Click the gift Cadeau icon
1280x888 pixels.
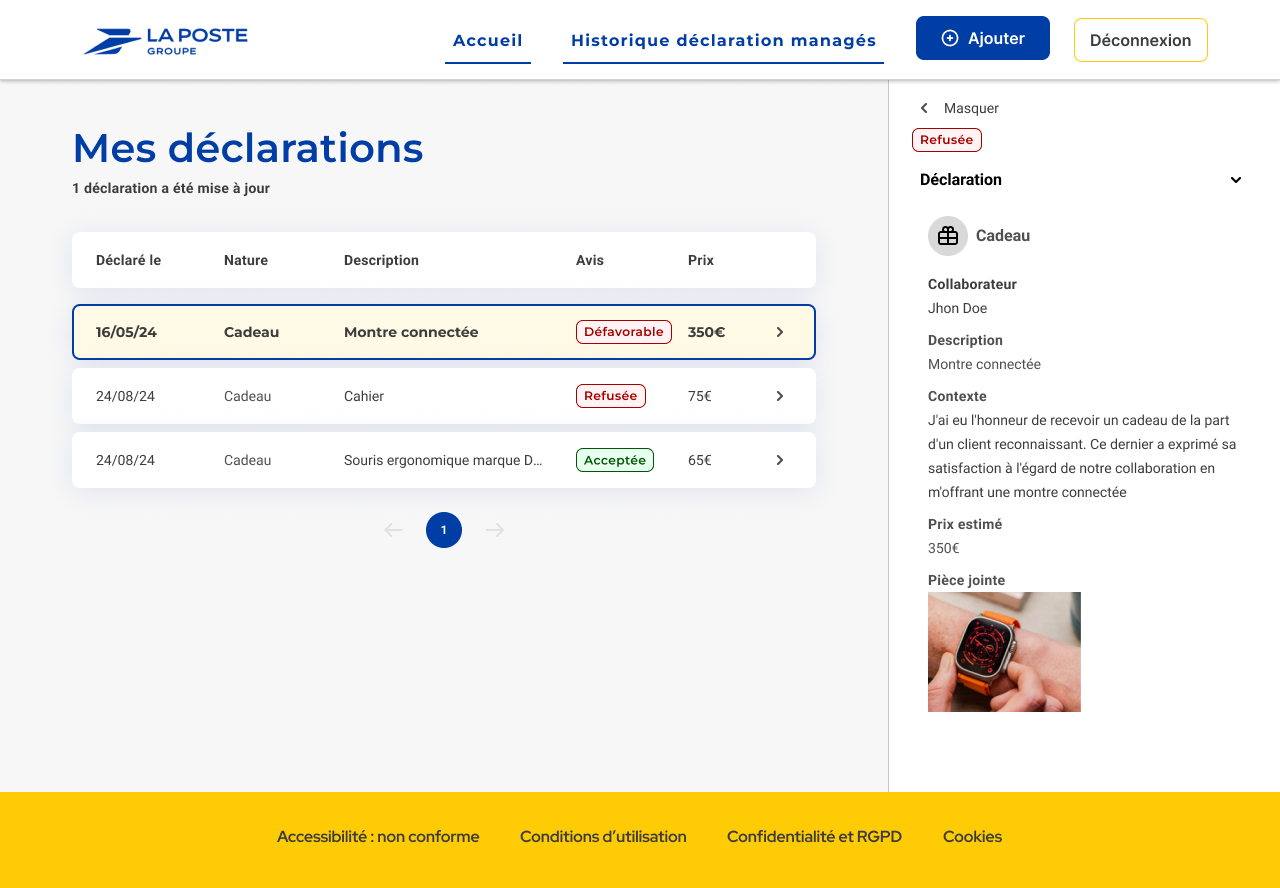point(948,236)
